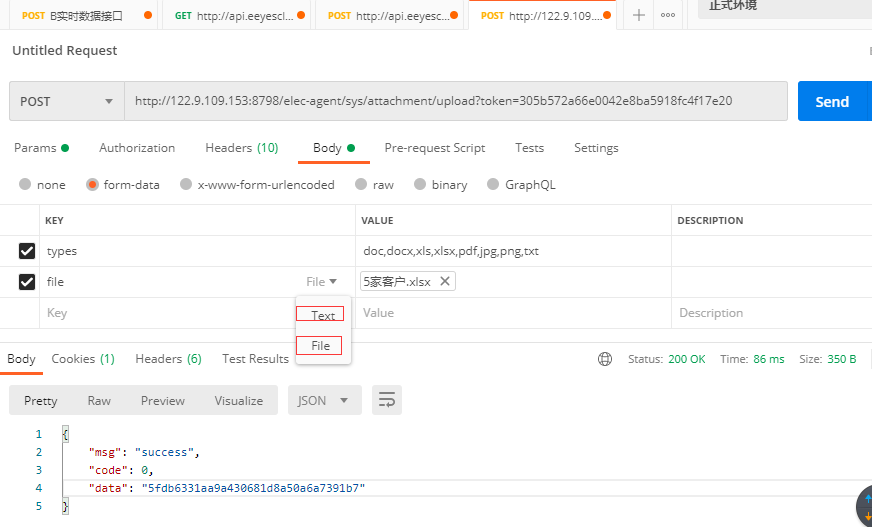
Task: Remove the attached 5家客户.xlsx file
Action: 445,281
